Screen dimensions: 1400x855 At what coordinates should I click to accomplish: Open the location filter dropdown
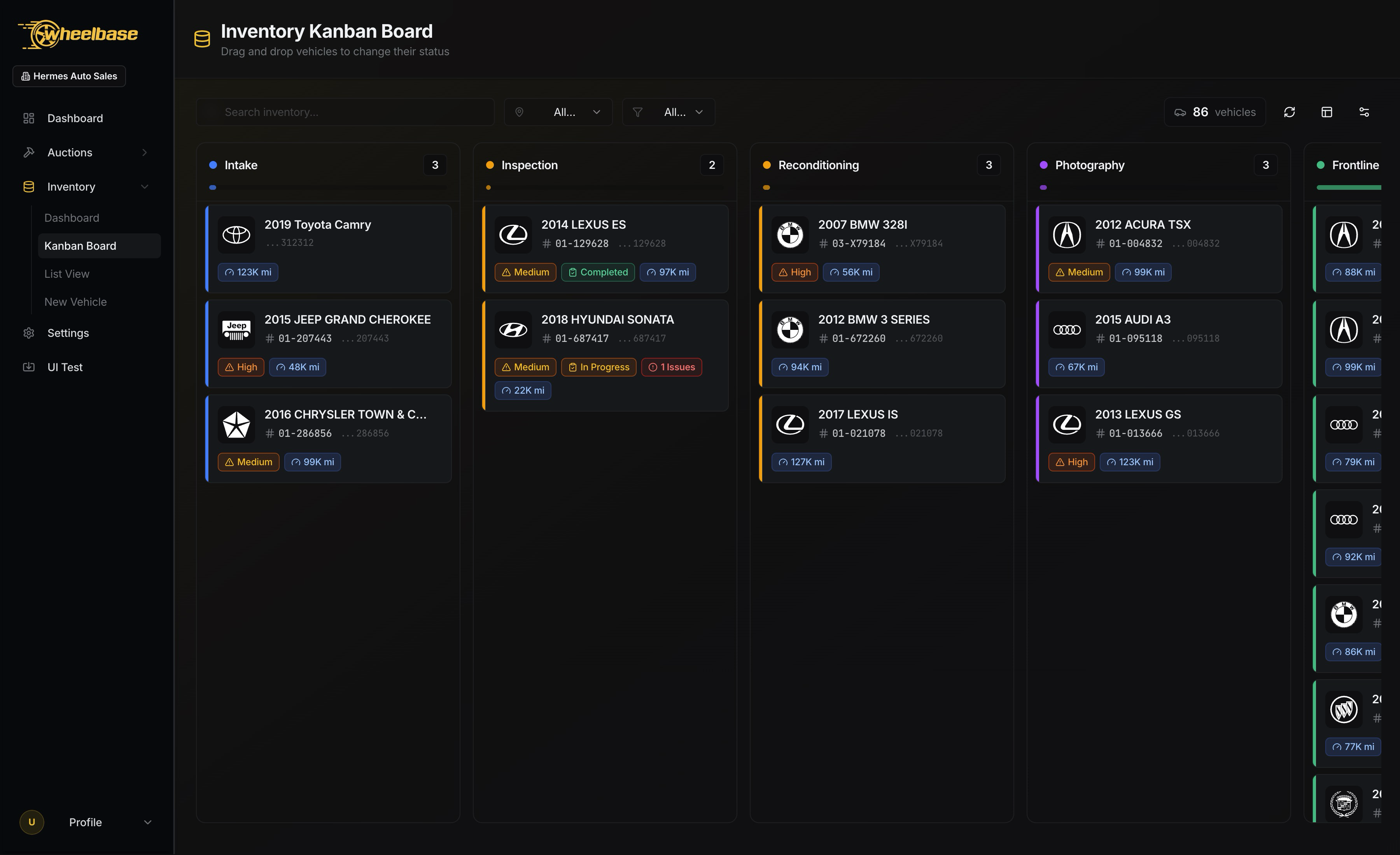(558, 112)
